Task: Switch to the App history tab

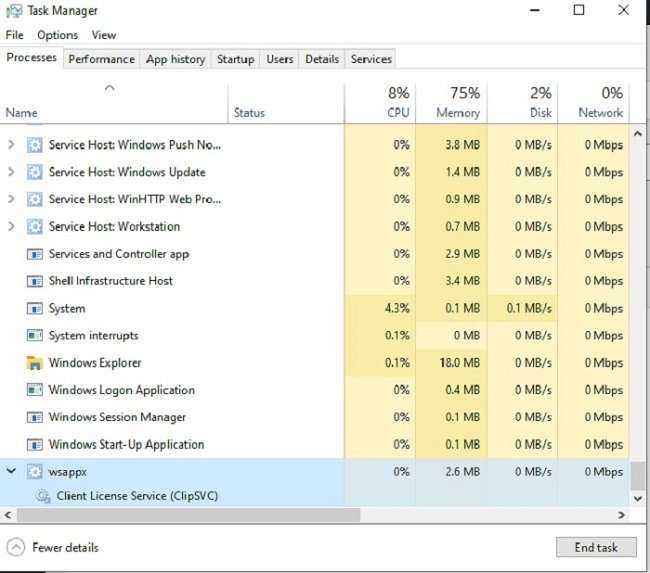Action: click(x=175, y=59)
